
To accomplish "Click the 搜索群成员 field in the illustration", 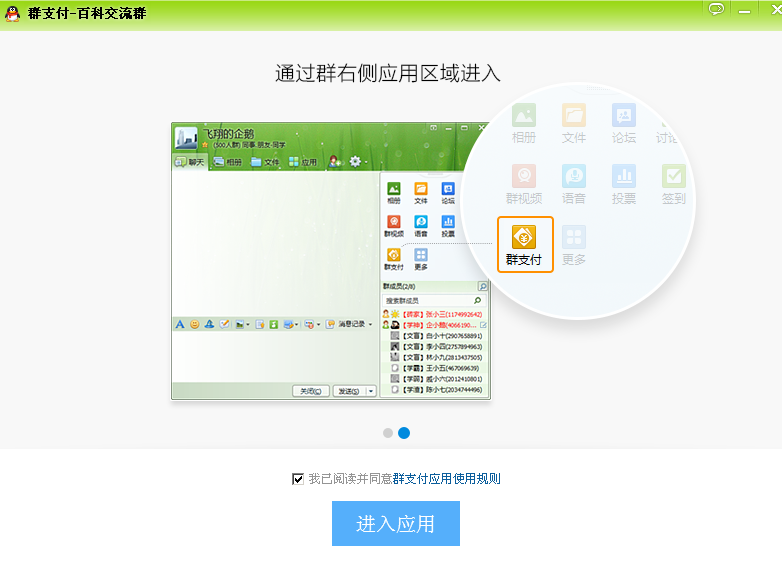I will tap(433, 300).
